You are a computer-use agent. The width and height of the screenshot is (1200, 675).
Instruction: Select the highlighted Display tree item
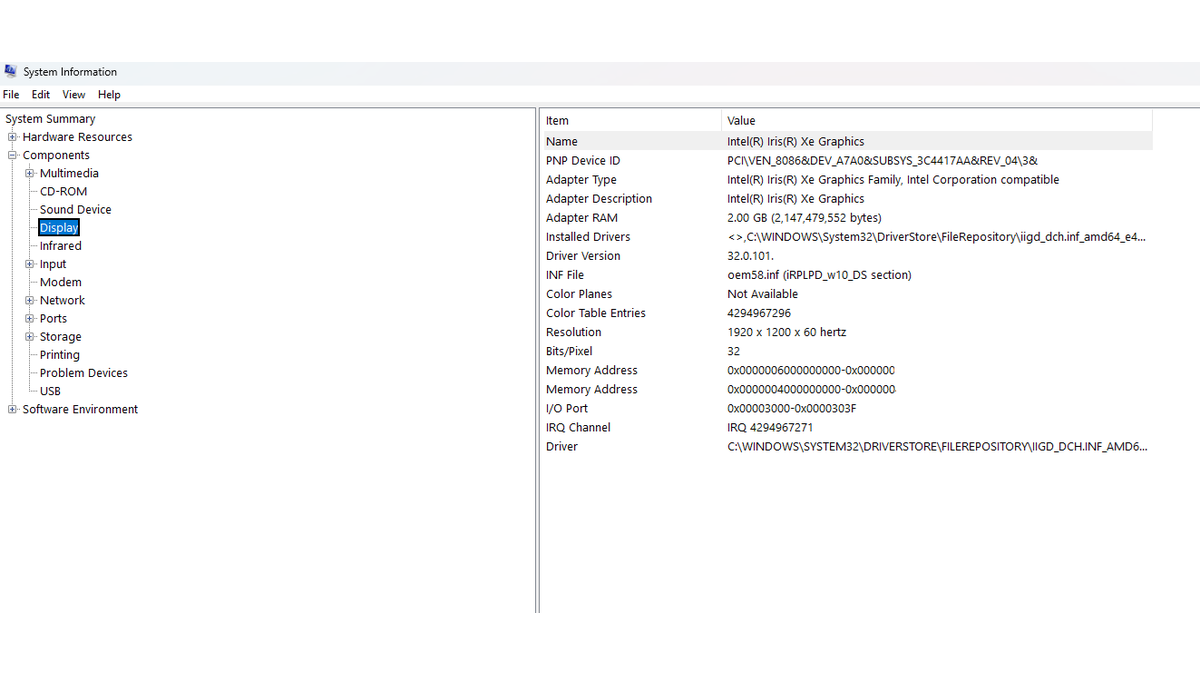coord(59,228)
